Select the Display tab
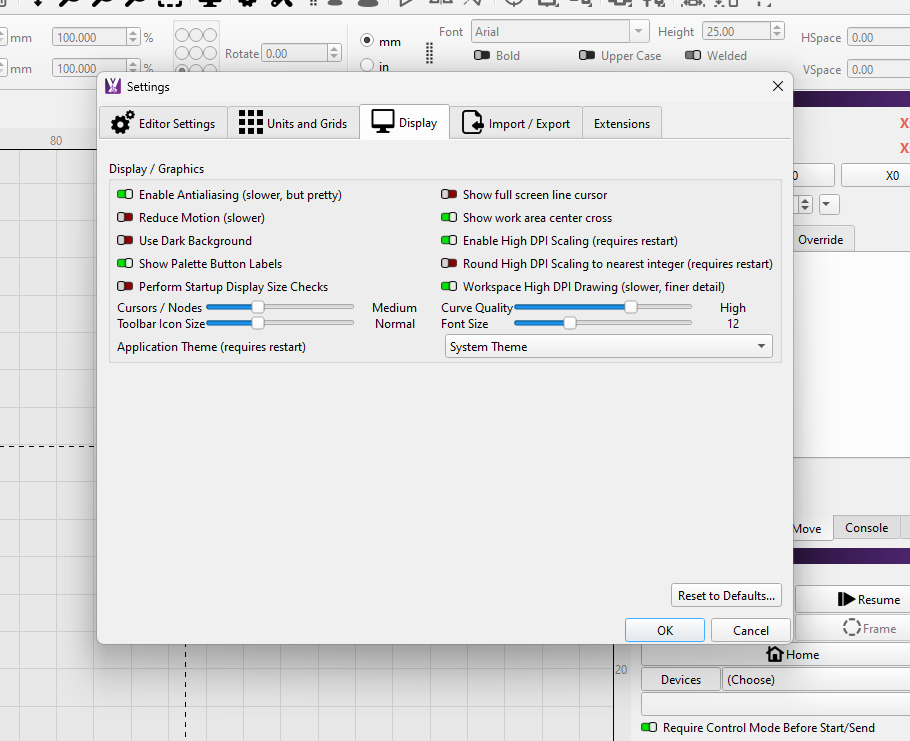This screenshot has width=910, height=741. 405,122
